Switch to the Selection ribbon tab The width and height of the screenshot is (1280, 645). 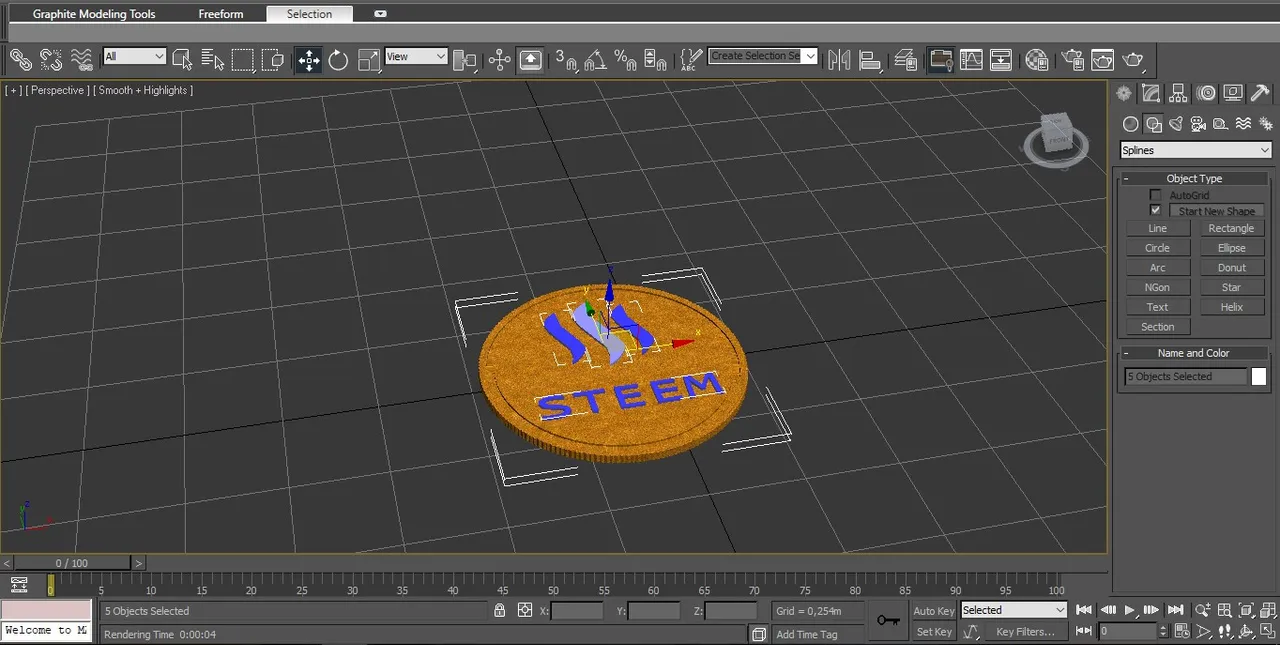pos(309,14)
